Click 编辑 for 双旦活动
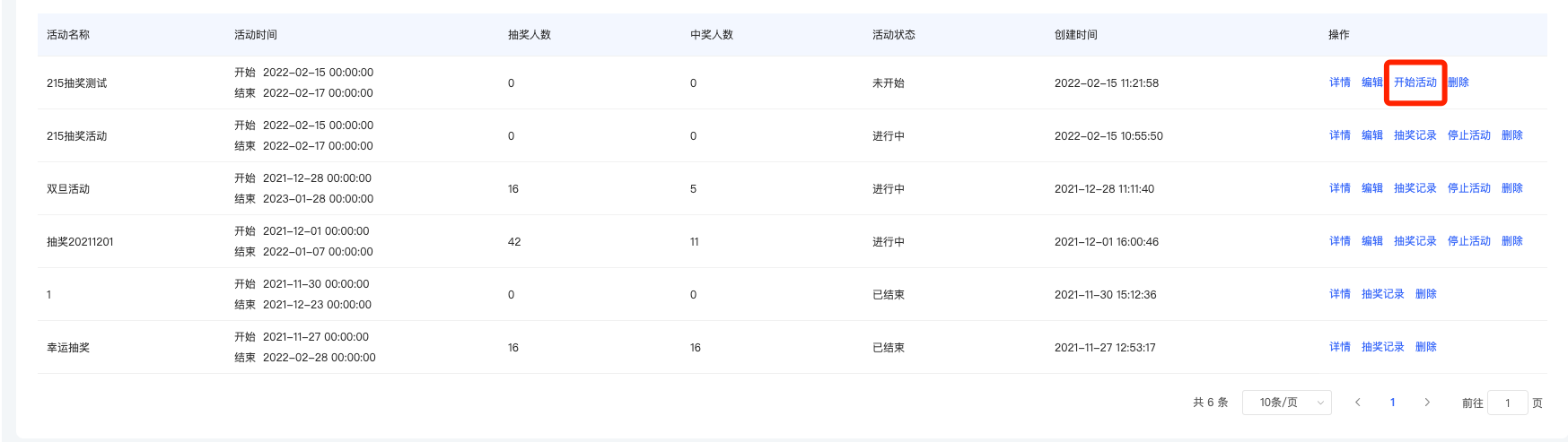Screen dimensions: 1568x442 (x=1371, y=188)
